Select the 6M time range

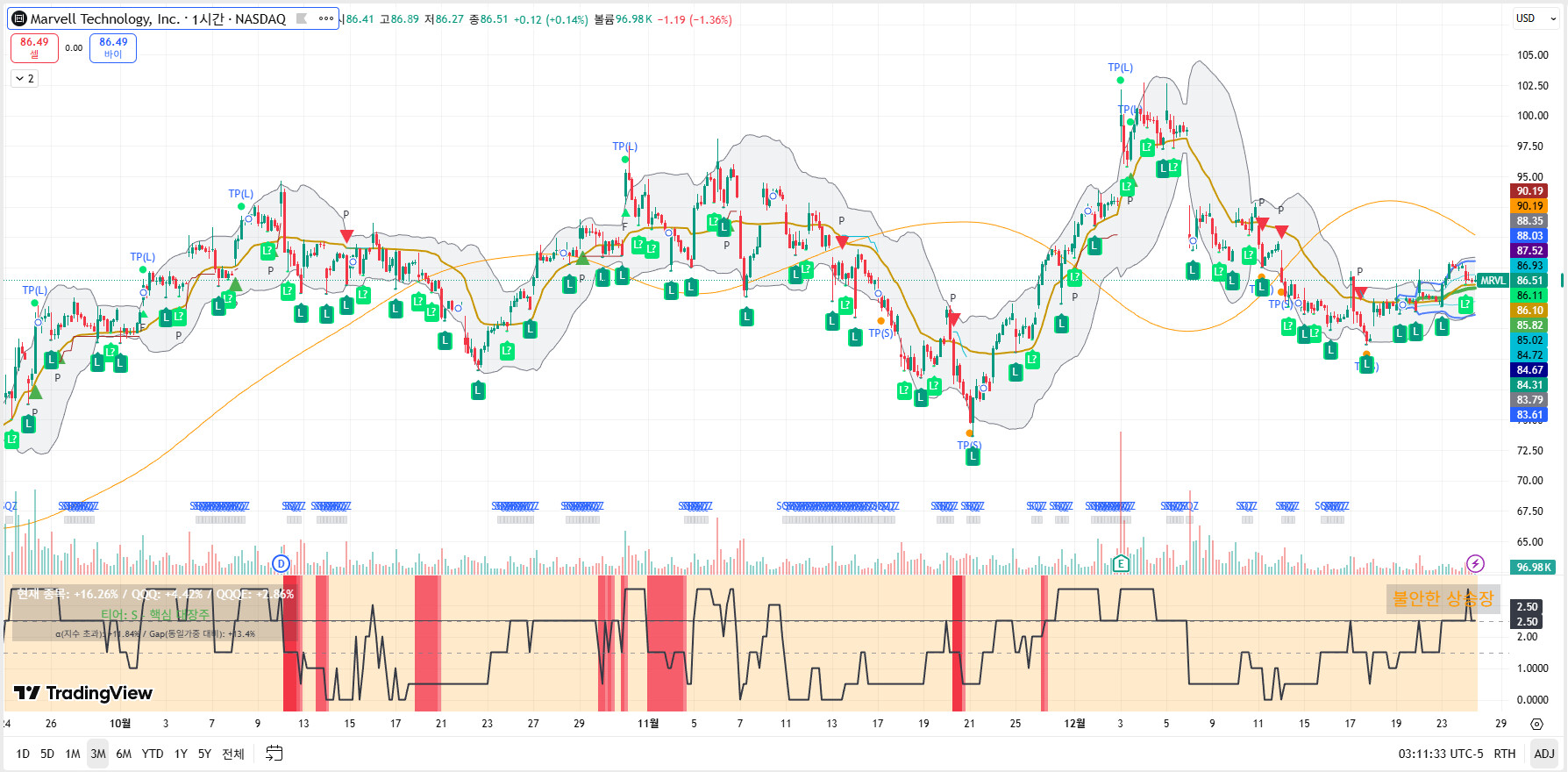coord(124,754)
